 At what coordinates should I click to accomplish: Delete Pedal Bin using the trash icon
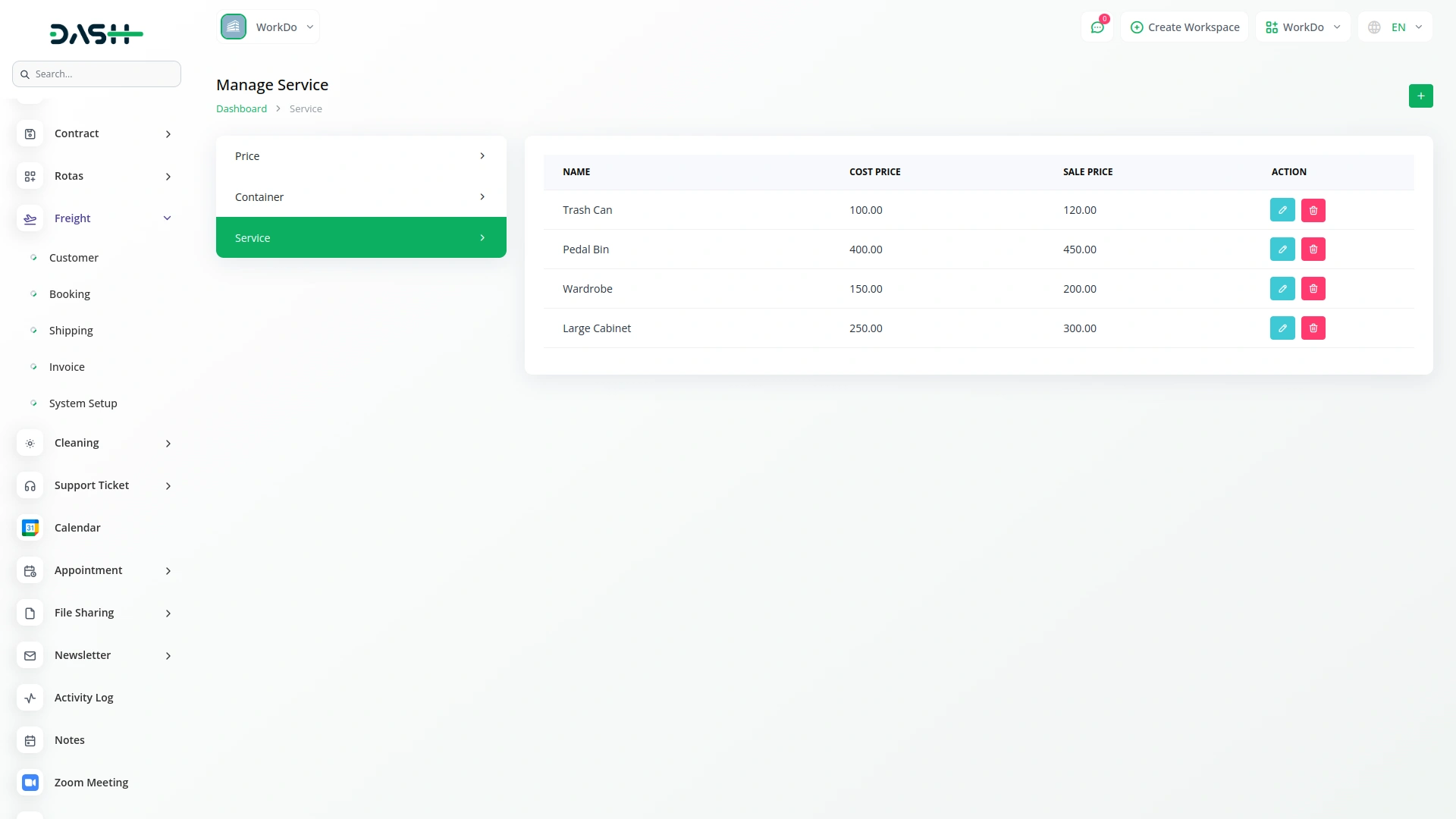click(x=1313, y=249)
